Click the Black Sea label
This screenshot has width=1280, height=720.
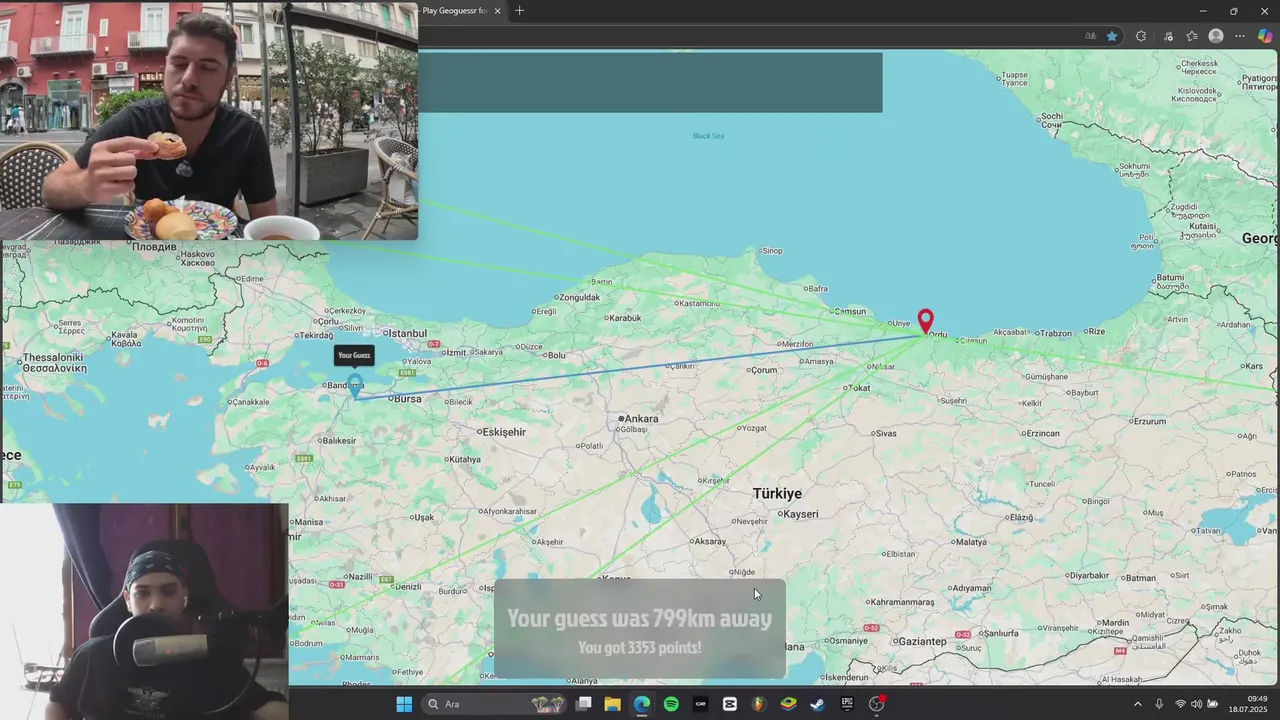[x=708, y=136]
